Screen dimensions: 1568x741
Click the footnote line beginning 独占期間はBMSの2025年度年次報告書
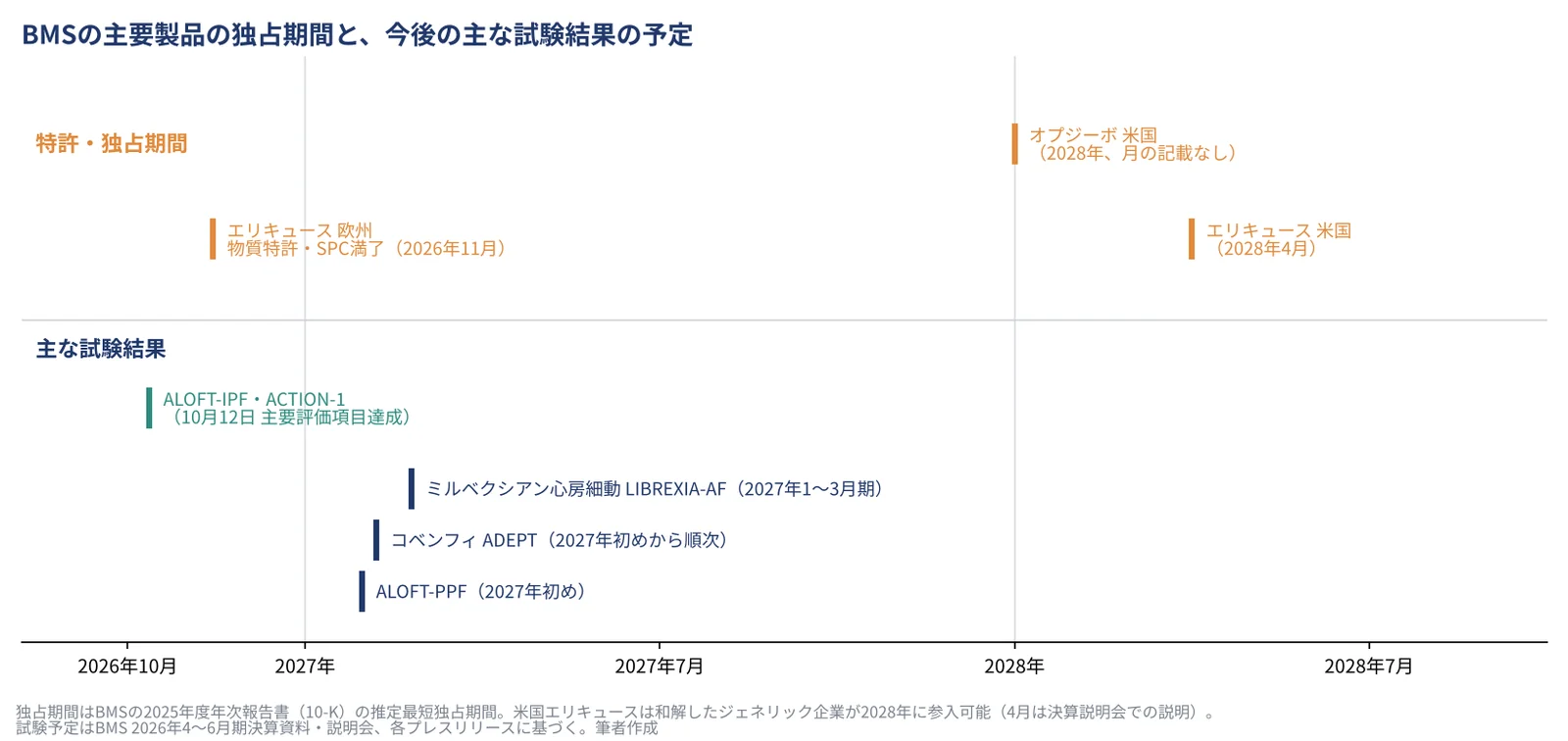click(616, 713)
